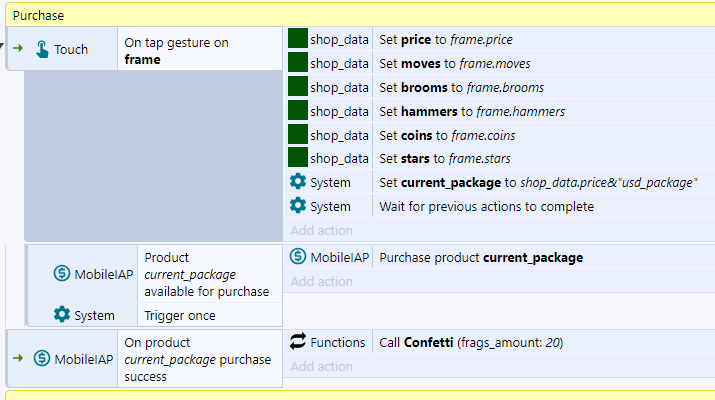Image resolution: width=715 pixels, height=400 pixels.
Task: Click Add action under Wait for previous actions
Action: pyautogui.click(x=321, y=231)
